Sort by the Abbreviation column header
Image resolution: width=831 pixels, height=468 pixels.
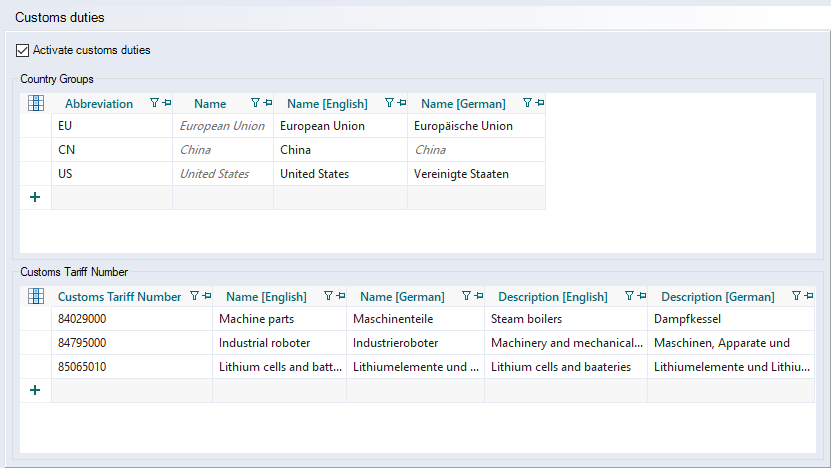point(99,104)
